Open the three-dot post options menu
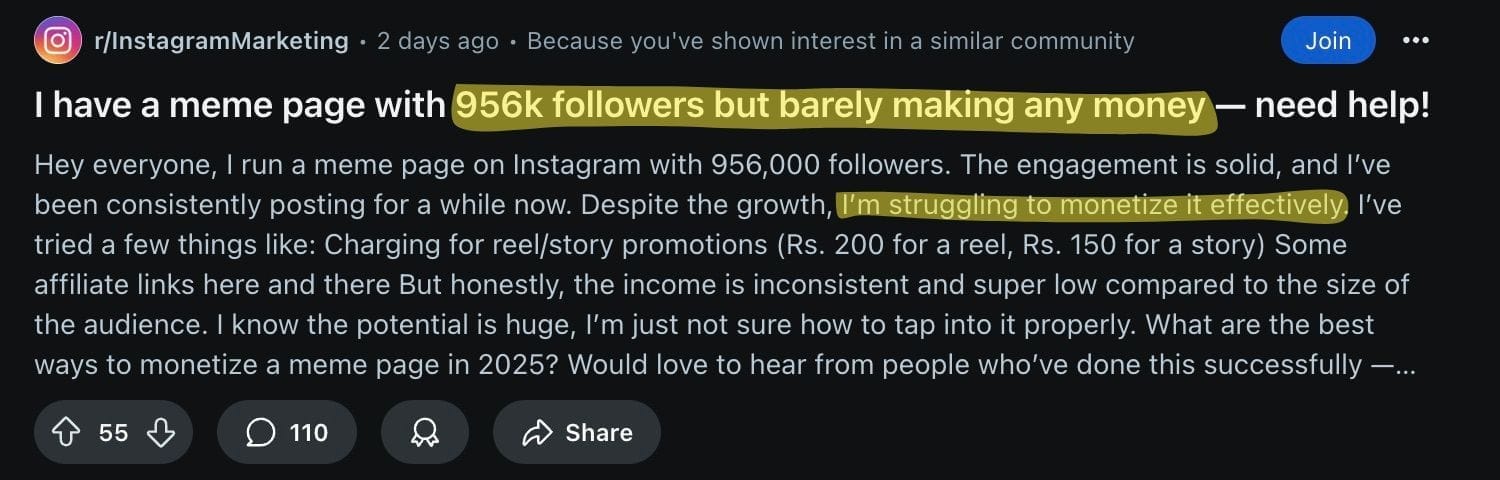The image size is (1500, 480). pos(1416,41)
